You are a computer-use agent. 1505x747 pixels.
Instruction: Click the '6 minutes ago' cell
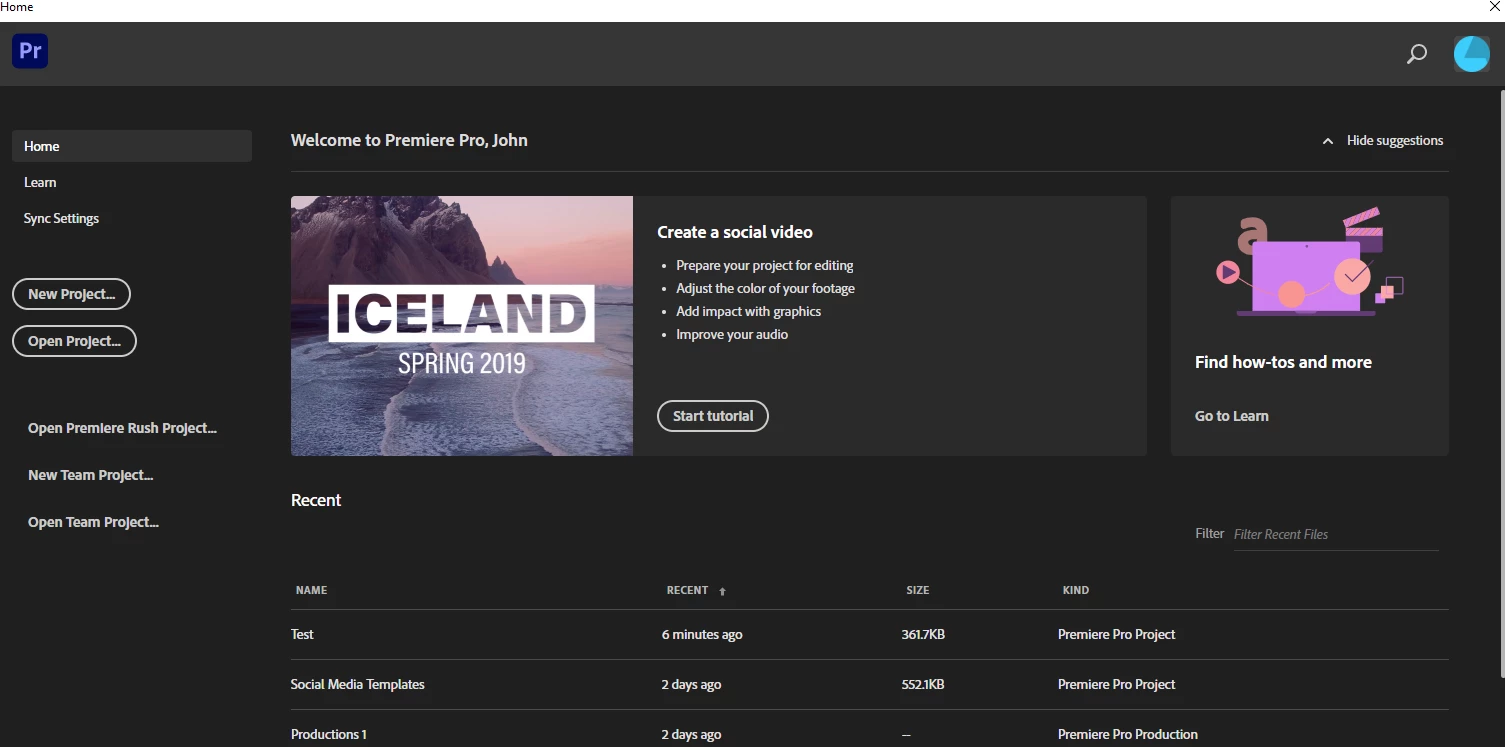tap(702, 634)
